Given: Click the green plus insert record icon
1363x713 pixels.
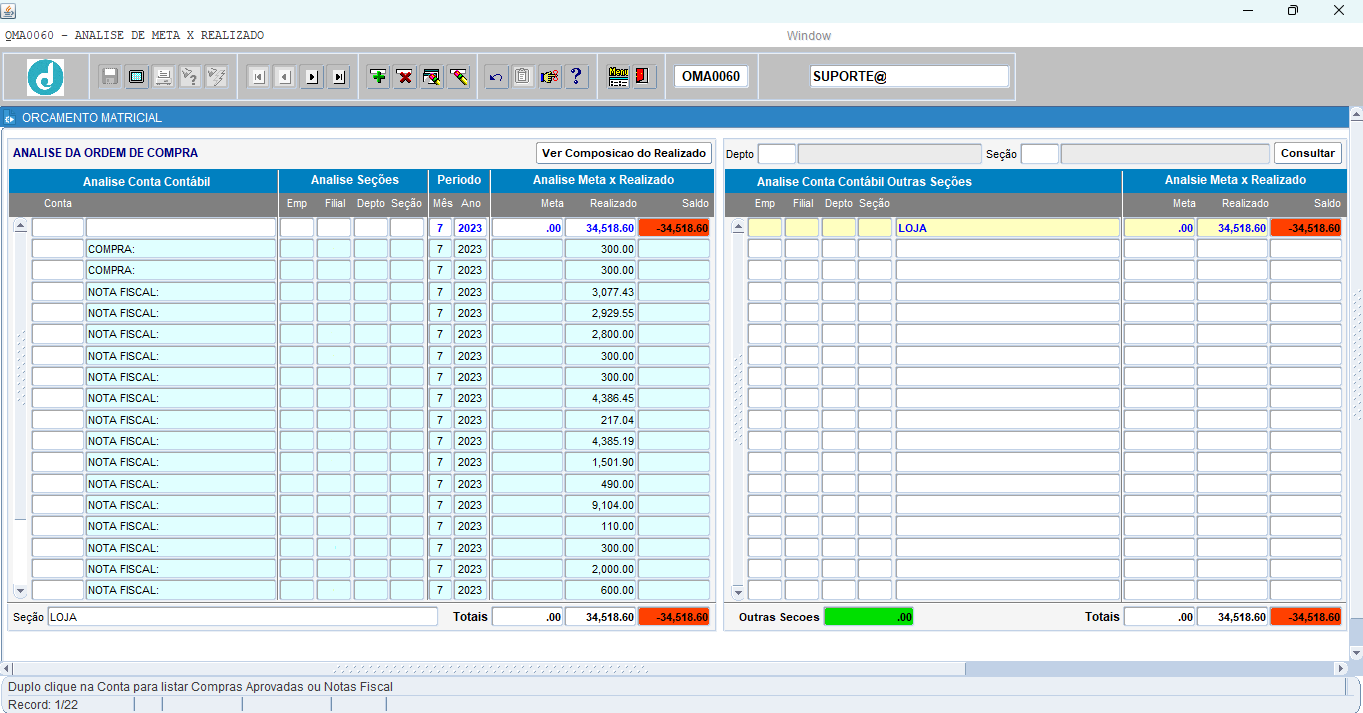Looking at the screenshot, I should click(378, 77).
